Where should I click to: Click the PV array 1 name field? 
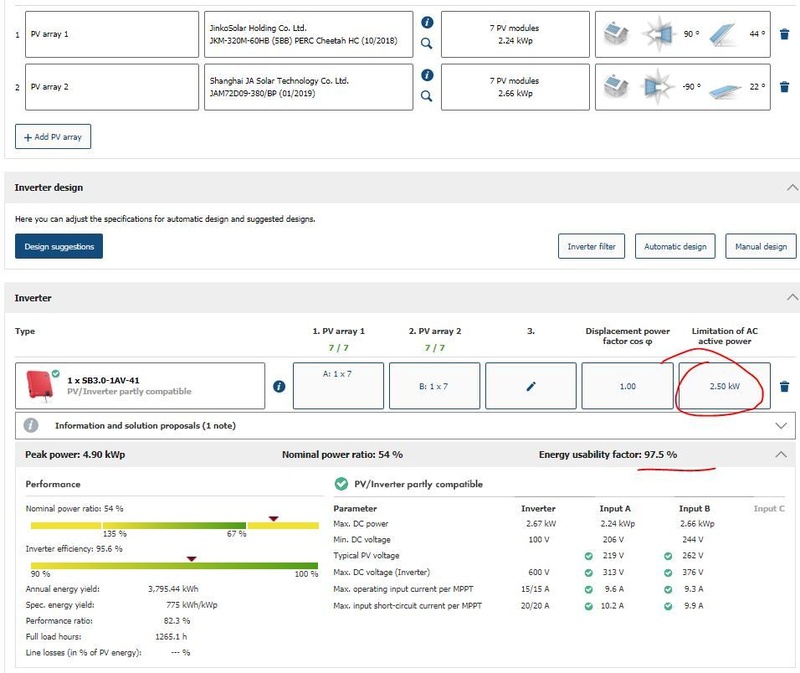[x=112, y=34]
